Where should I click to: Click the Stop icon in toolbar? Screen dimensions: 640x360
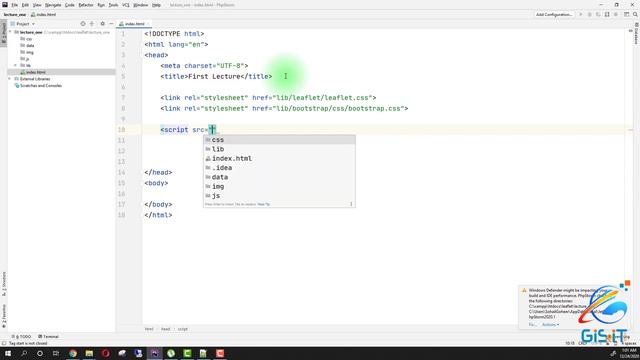point(616,15)
